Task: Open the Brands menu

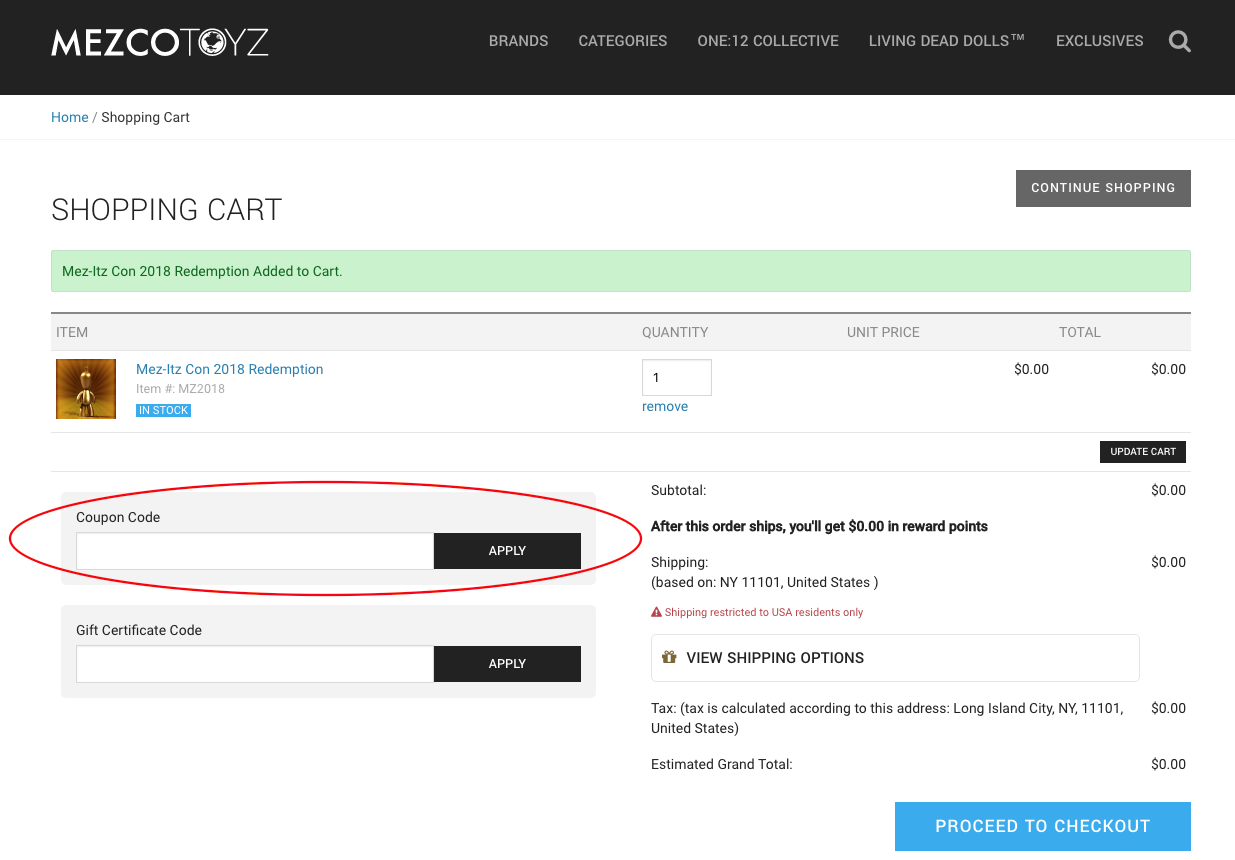Action: click(518, 41)
